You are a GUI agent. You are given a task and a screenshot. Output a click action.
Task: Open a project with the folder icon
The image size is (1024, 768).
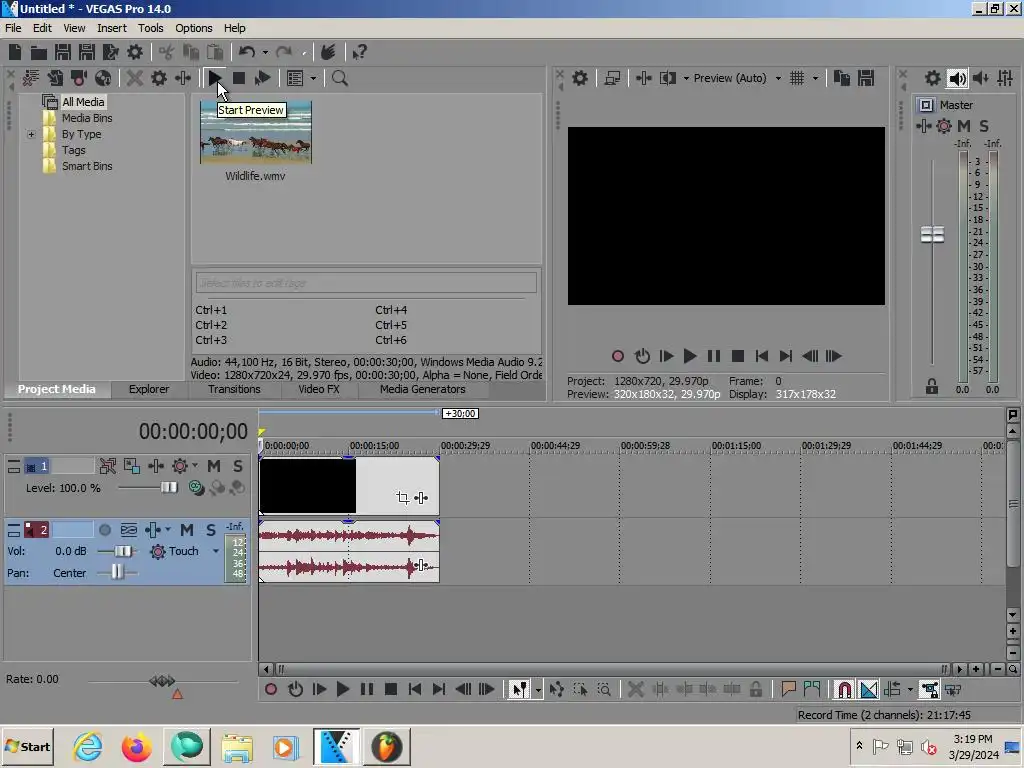(39, 52)
